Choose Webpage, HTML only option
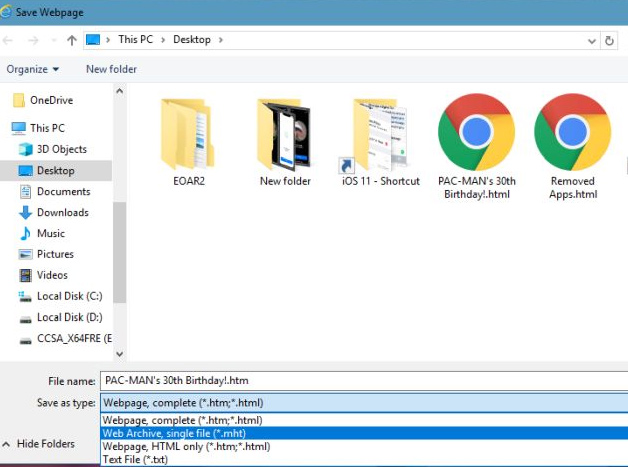This screenshot has width=628, height=467. click(x=187, y=446)
